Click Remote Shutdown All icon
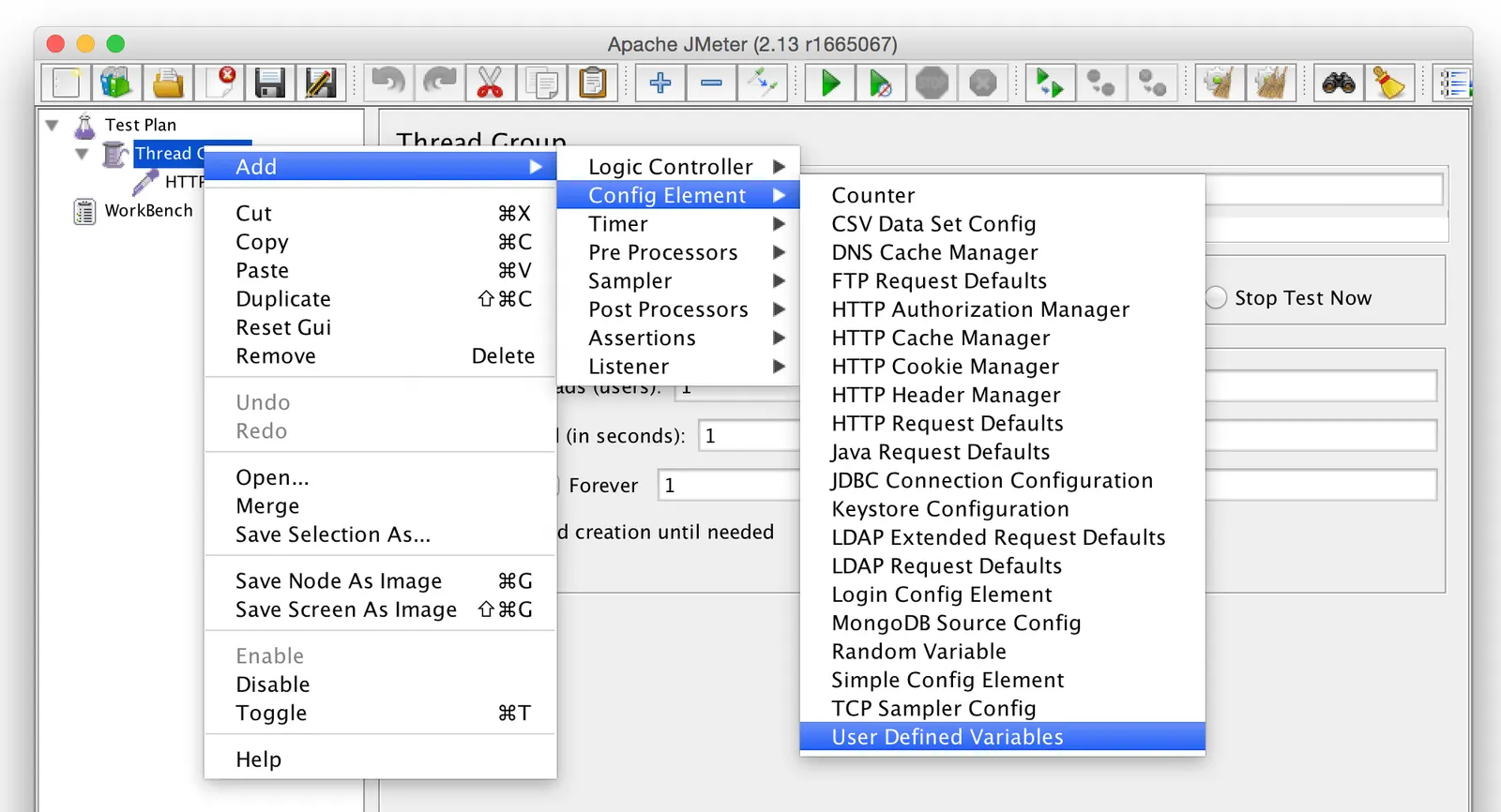The width and height of the screenshot is (1501, 812). [1152, 83]
